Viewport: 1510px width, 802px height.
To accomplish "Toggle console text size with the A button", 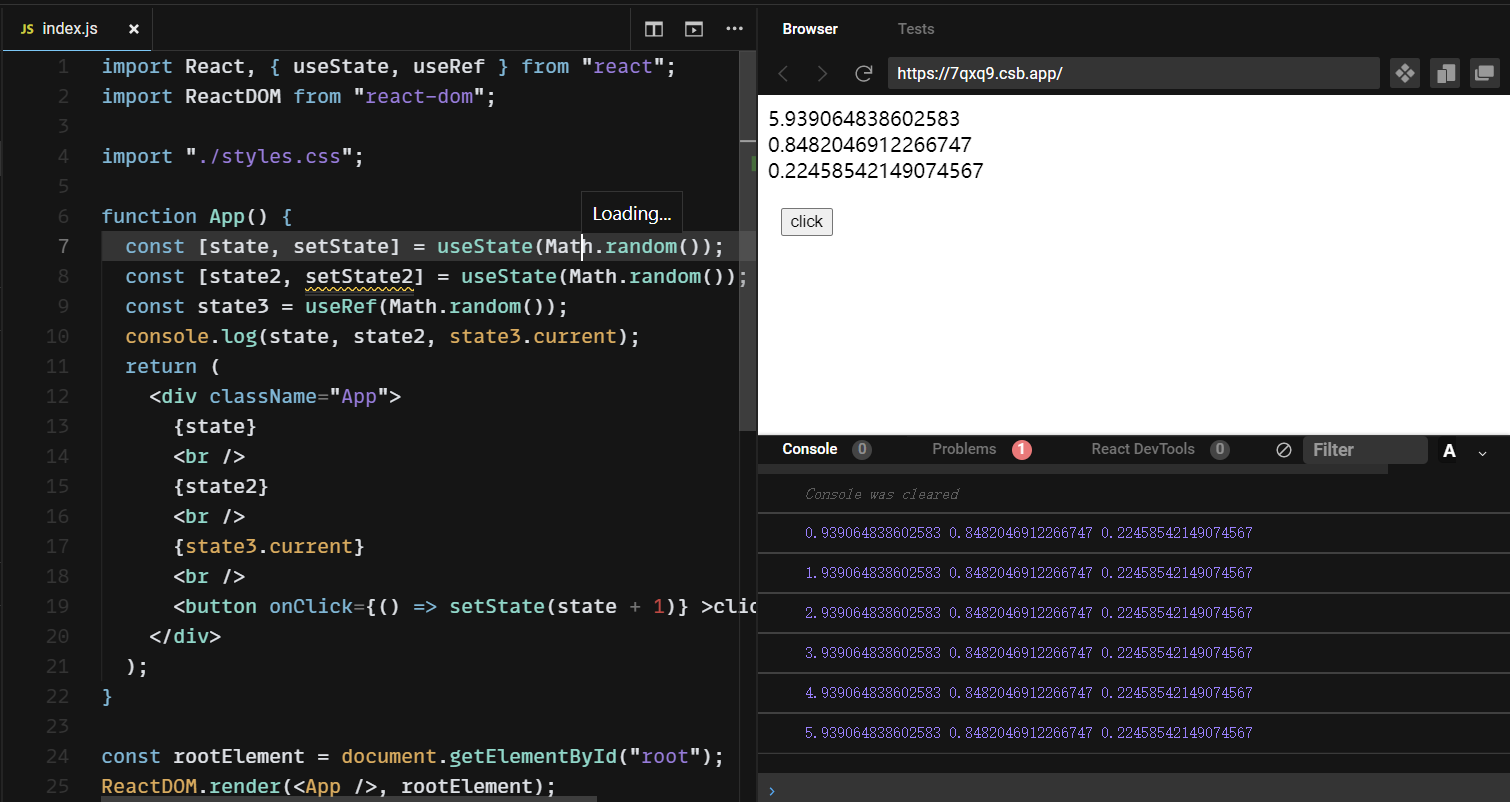I will point(1449,451).
